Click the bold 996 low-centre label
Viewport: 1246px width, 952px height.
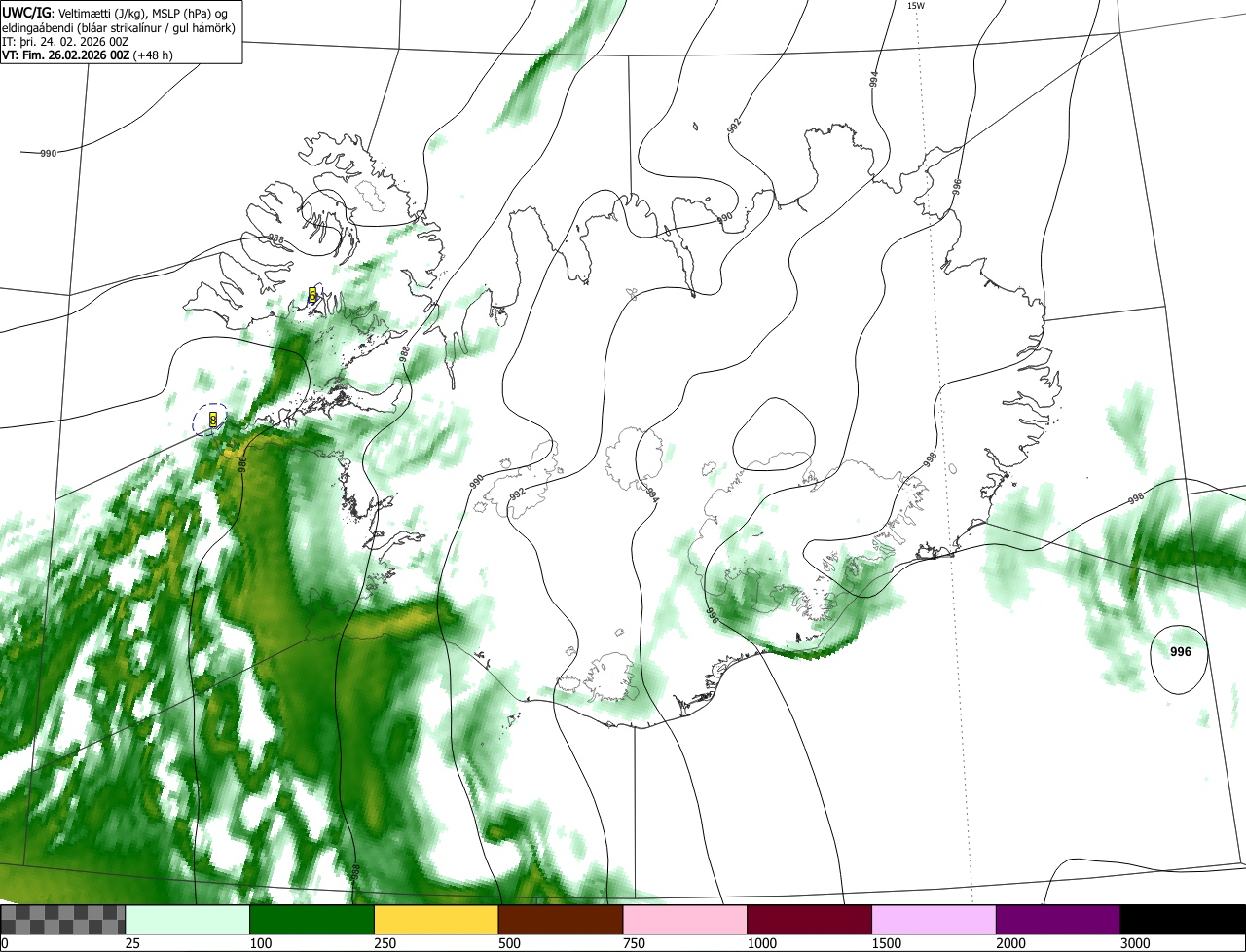coord(1181,652)
